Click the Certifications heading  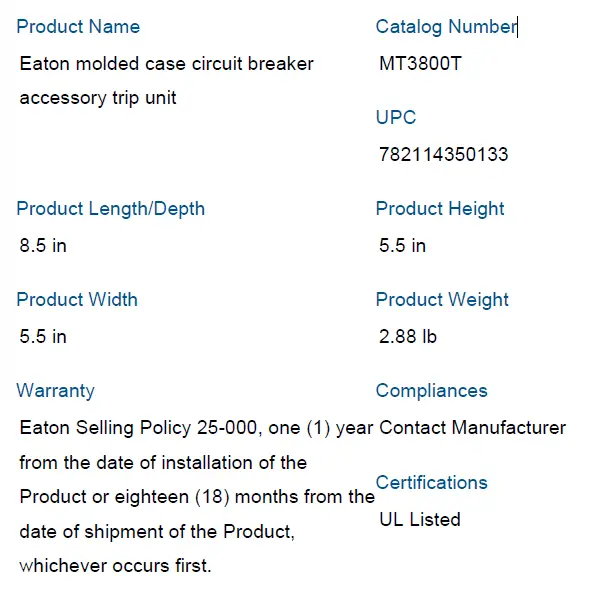click(x=432, y=483)
